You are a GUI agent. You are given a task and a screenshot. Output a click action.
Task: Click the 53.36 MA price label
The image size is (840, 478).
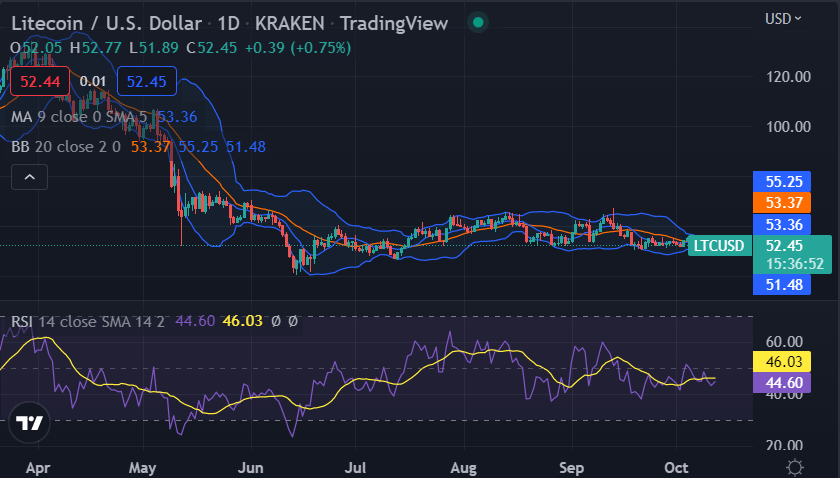pyautogui.click(x=782, y=224)
